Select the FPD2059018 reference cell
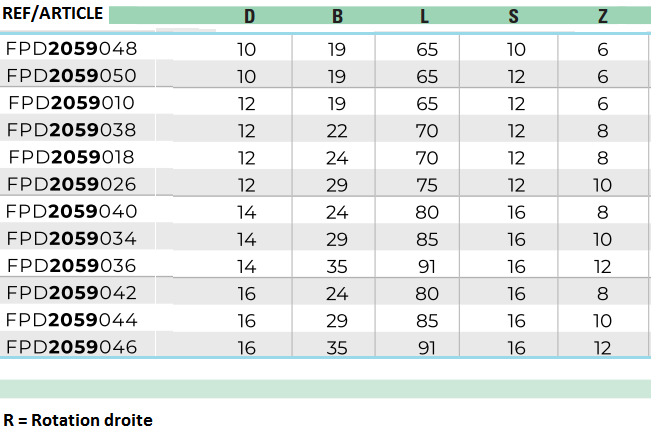 coord(71,157)
